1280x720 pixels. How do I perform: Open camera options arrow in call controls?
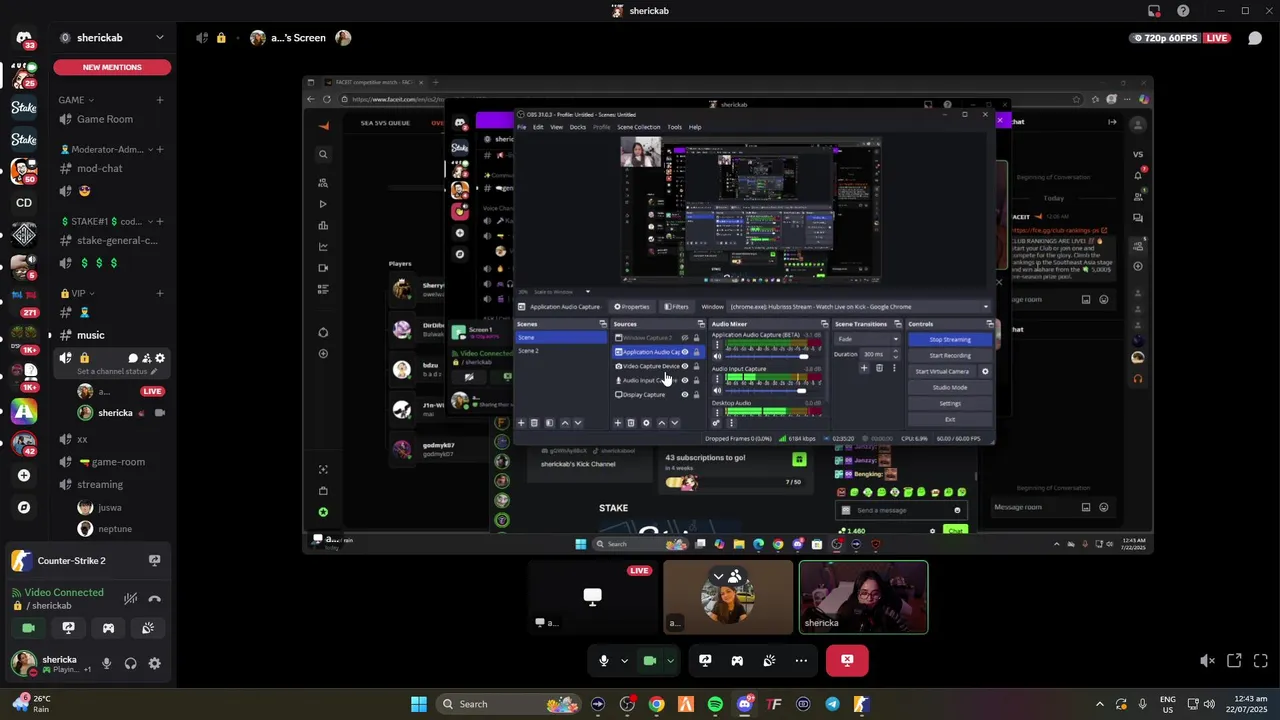point(670,661)
